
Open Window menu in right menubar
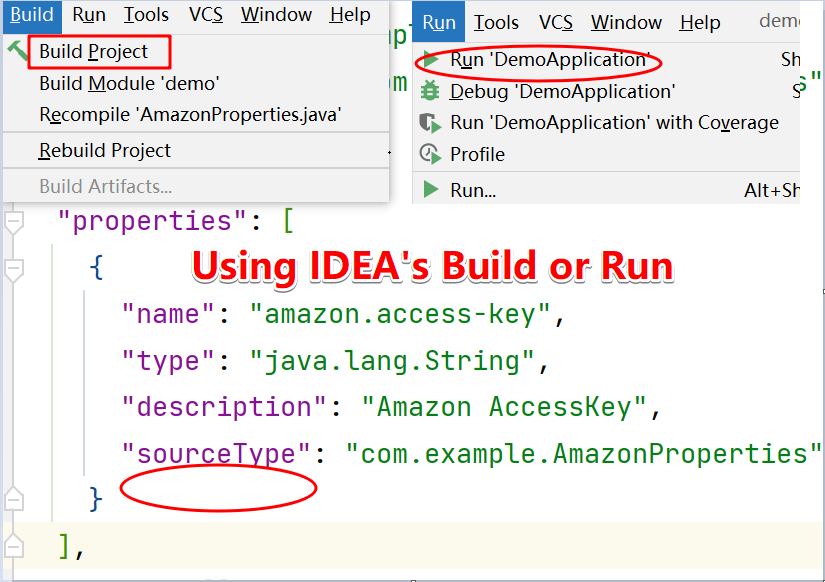pos(626,22)
